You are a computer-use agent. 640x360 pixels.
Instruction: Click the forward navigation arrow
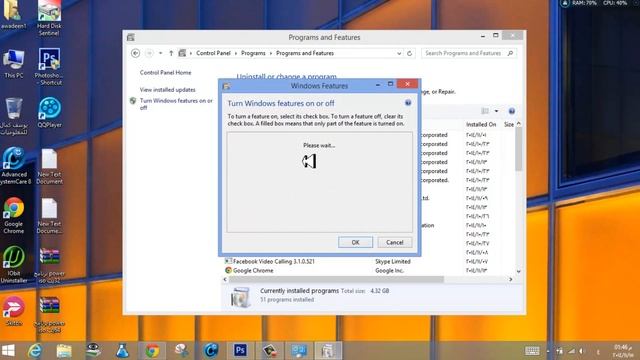(149, 53)
